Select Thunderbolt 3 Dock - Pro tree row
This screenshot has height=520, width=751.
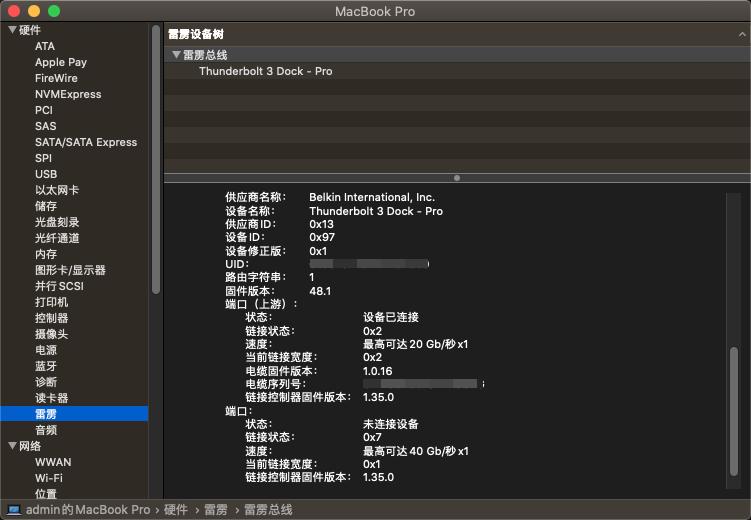(457, 71)
